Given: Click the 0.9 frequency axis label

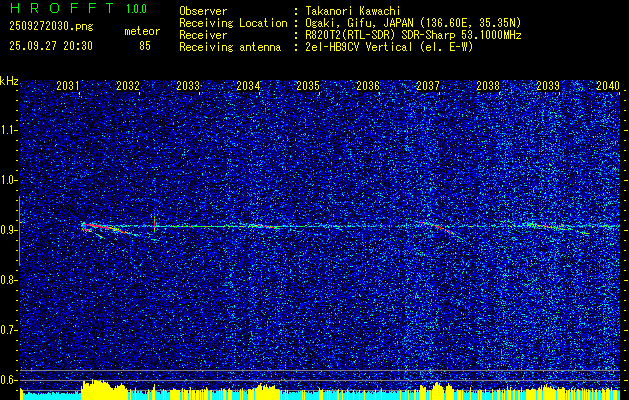Looking at the screenshot, I should (x=9, y=230).
